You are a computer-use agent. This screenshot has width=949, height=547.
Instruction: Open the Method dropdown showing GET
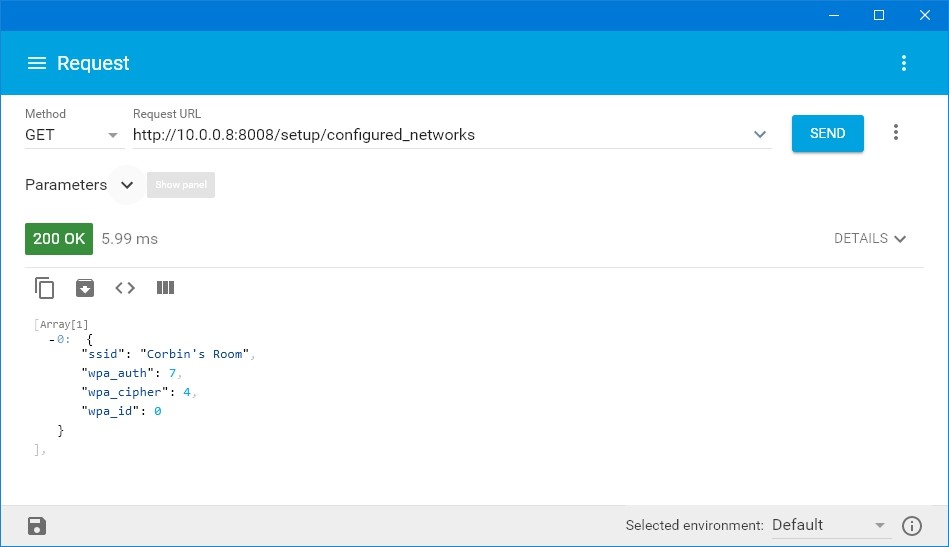(x=72, y=135)
